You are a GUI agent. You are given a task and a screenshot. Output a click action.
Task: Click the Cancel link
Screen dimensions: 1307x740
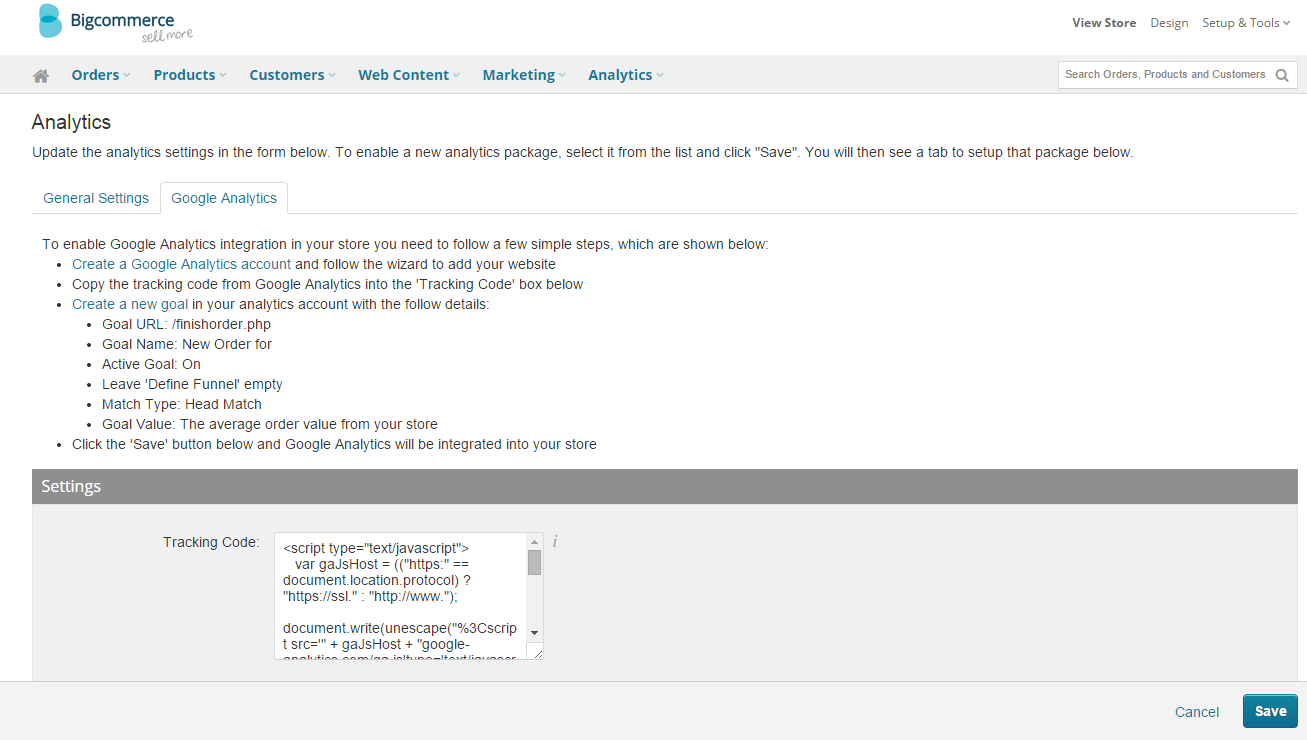(x=1197, y=712)
